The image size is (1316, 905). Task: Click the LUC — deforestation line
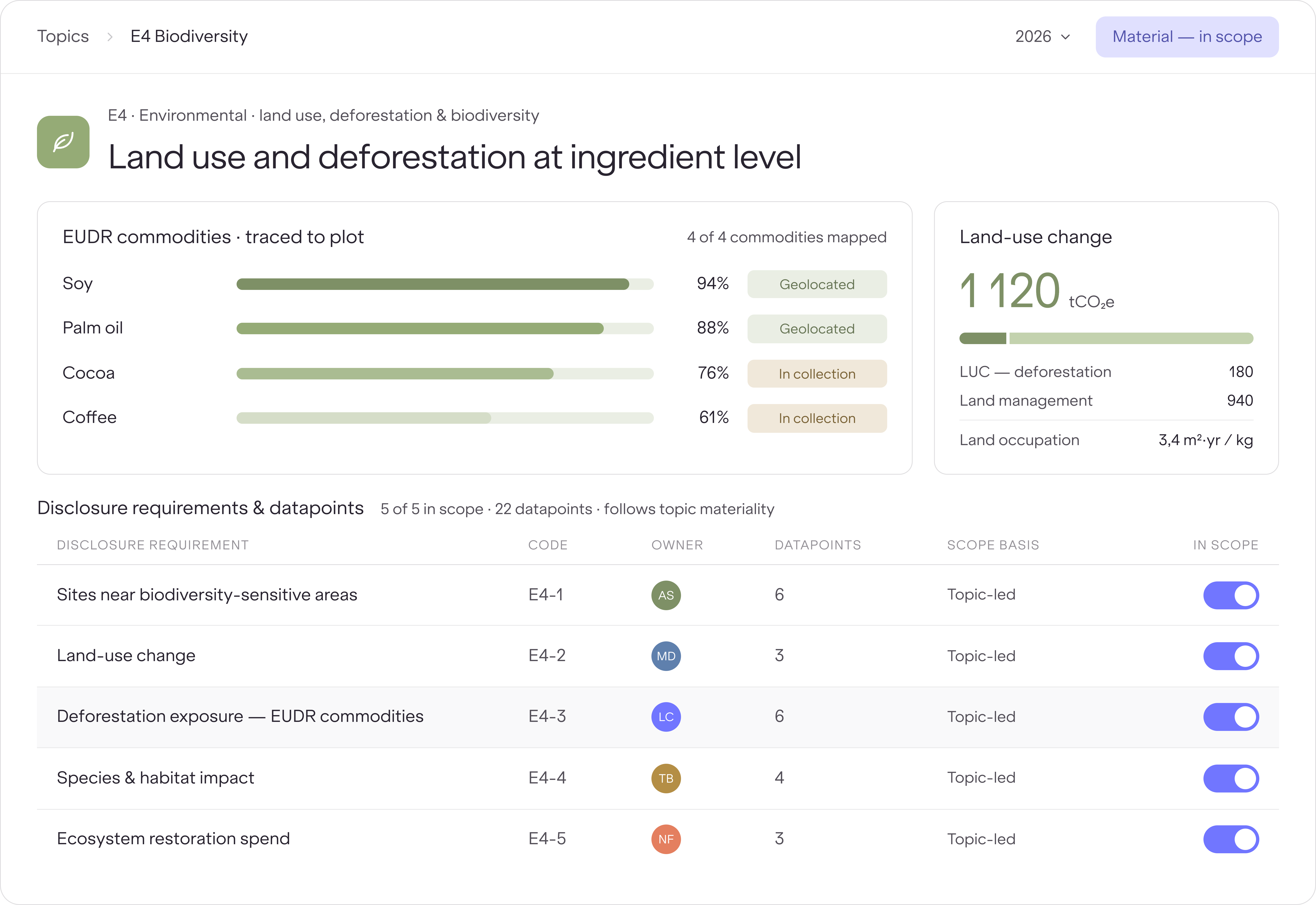[1106, 372]
